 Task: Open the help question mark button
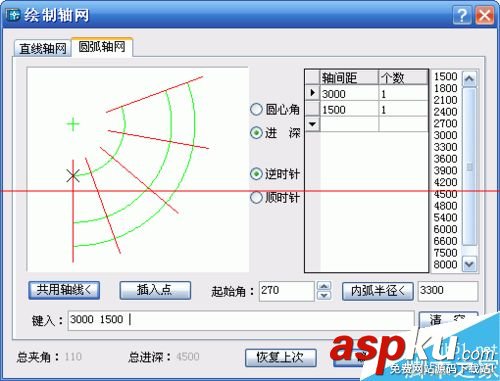click(462, 15)
